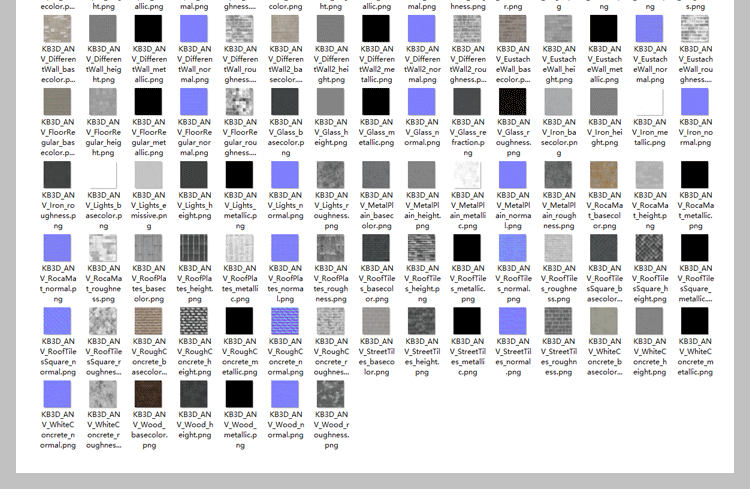Select the Wood_roughness.png file
750x502 pixels.
pyautogui.click(x=331, y=394)
